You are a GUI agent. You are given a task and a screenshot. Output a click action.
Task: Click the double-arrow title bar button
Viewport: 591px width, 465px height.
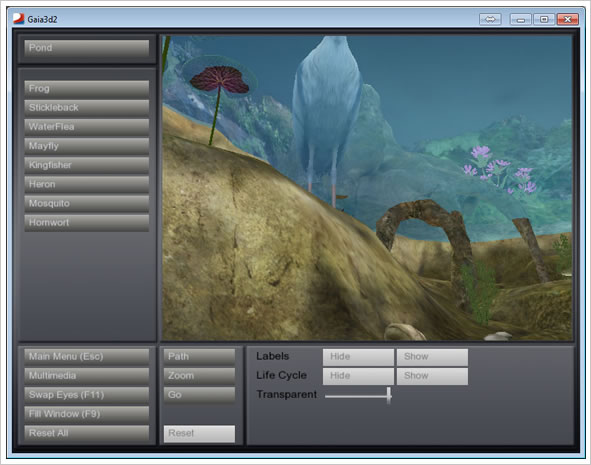[490, 19]
